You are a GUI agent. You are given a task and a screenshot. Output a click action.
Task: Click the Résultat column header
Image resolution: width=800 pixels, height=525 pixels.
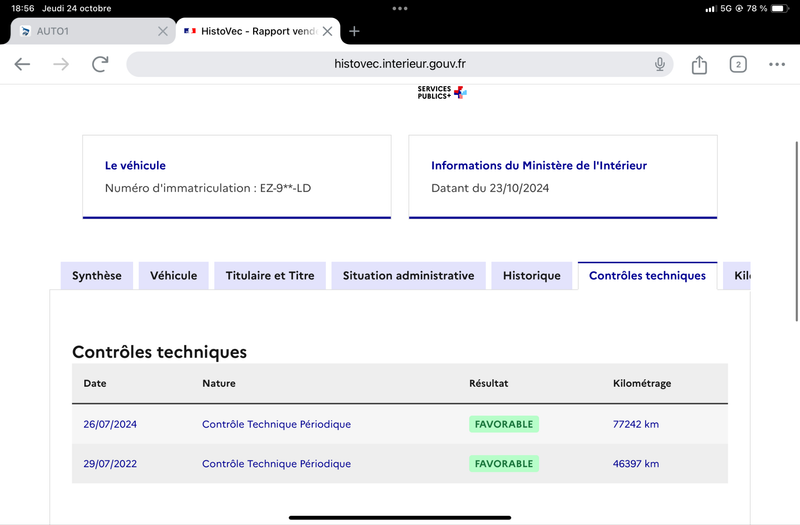pyautogui.click(x=489, y=383)
